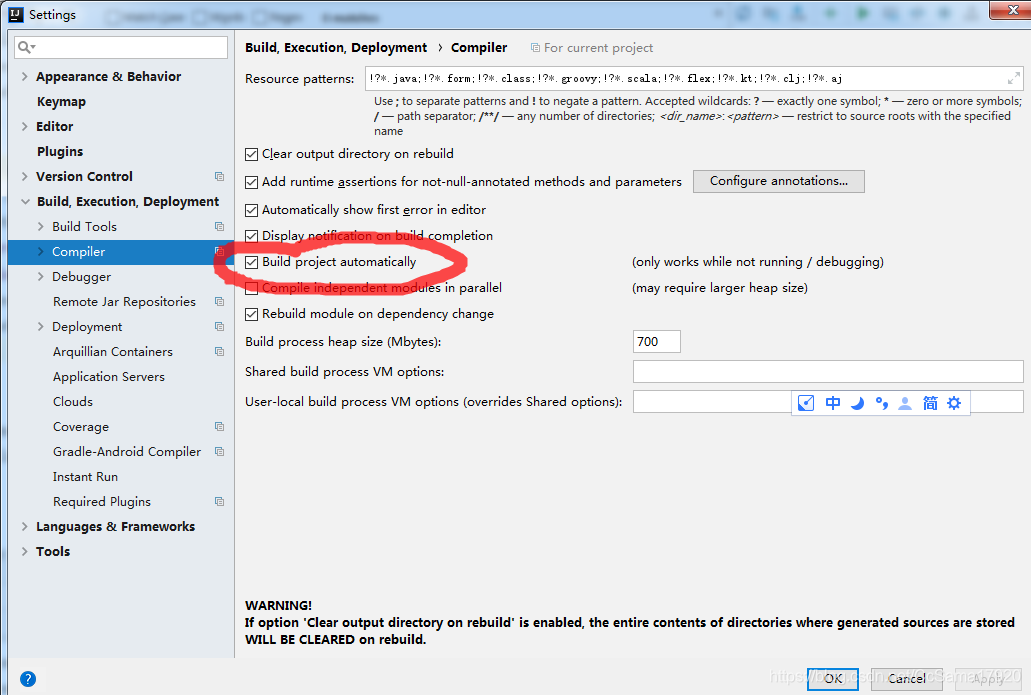The width and height of the screenshot is (1031, 695).
Task: Click the project-level icon beside Build Tools
Action: [x=220, y=226]
